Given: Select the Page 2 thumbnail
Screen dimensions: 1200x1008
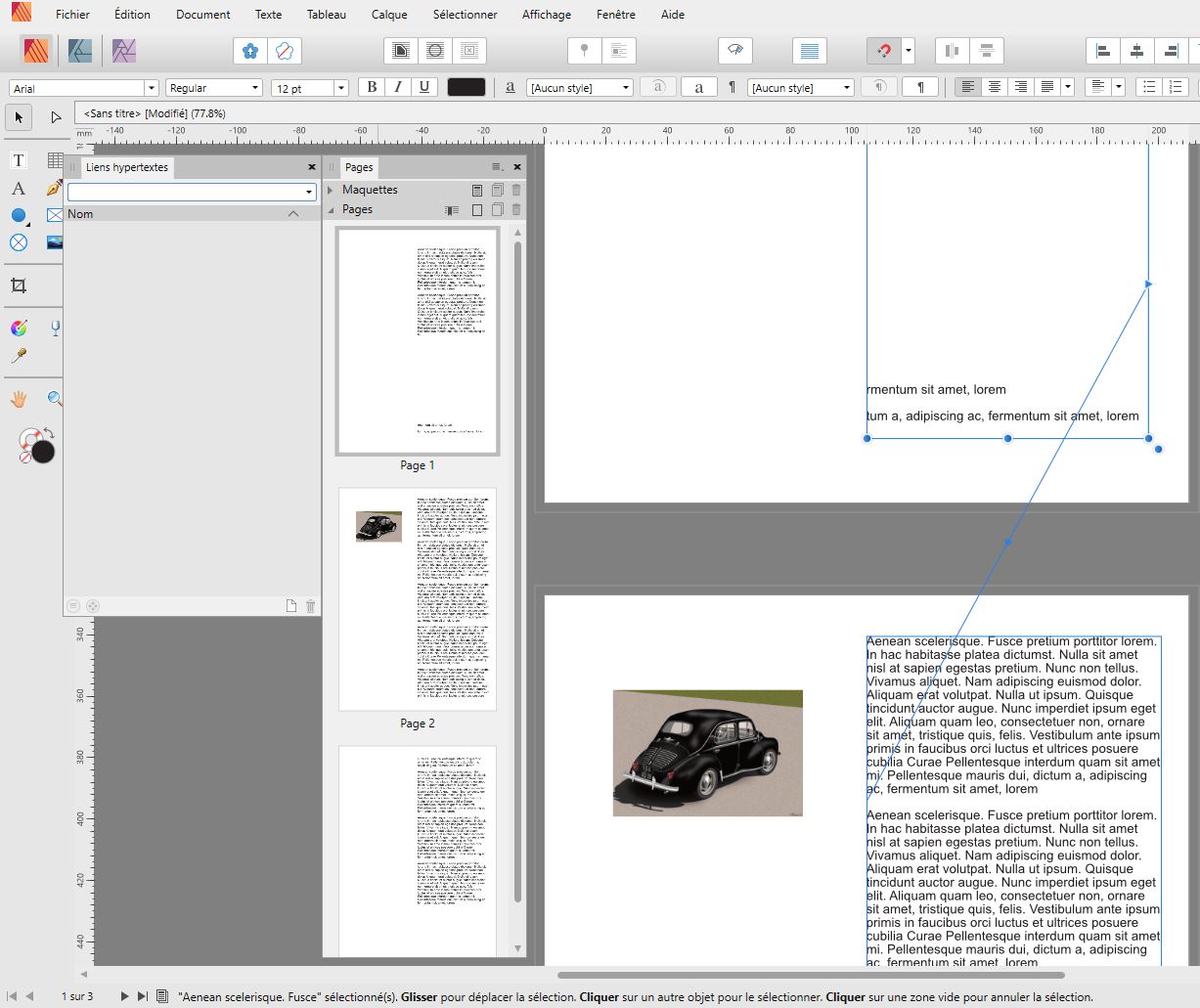Looking at the screenshot, I should pyautogui.click(x=418, y=599).
